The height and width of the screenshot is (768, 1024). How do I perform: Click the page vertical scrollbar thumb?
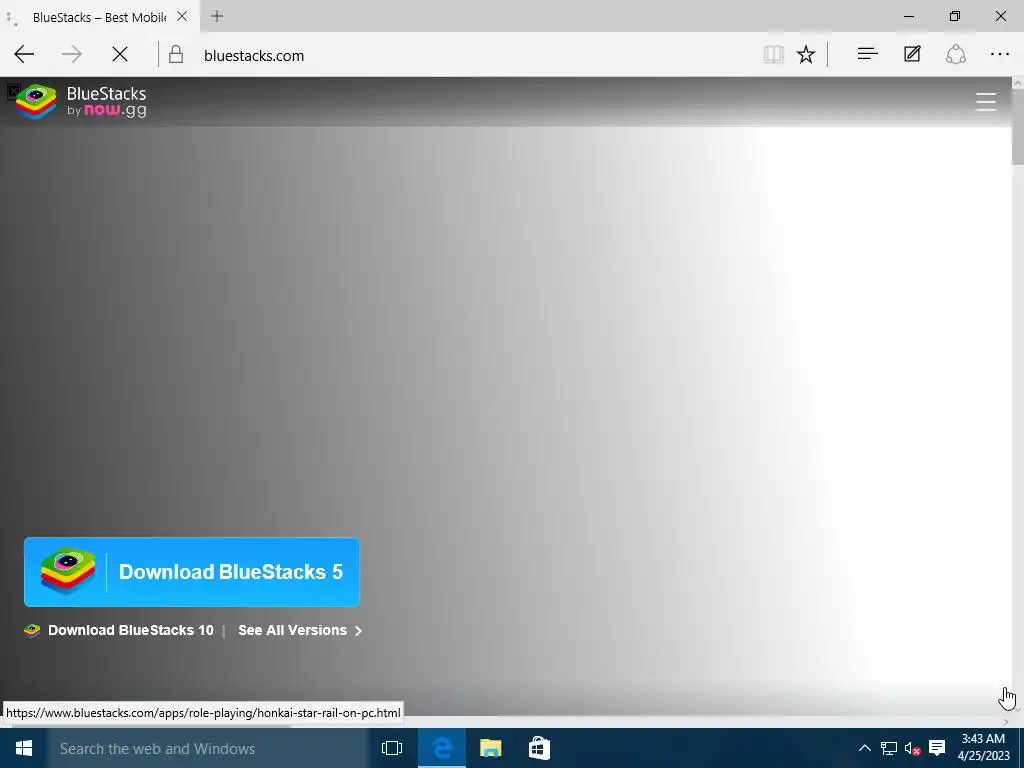[1017, 127]
